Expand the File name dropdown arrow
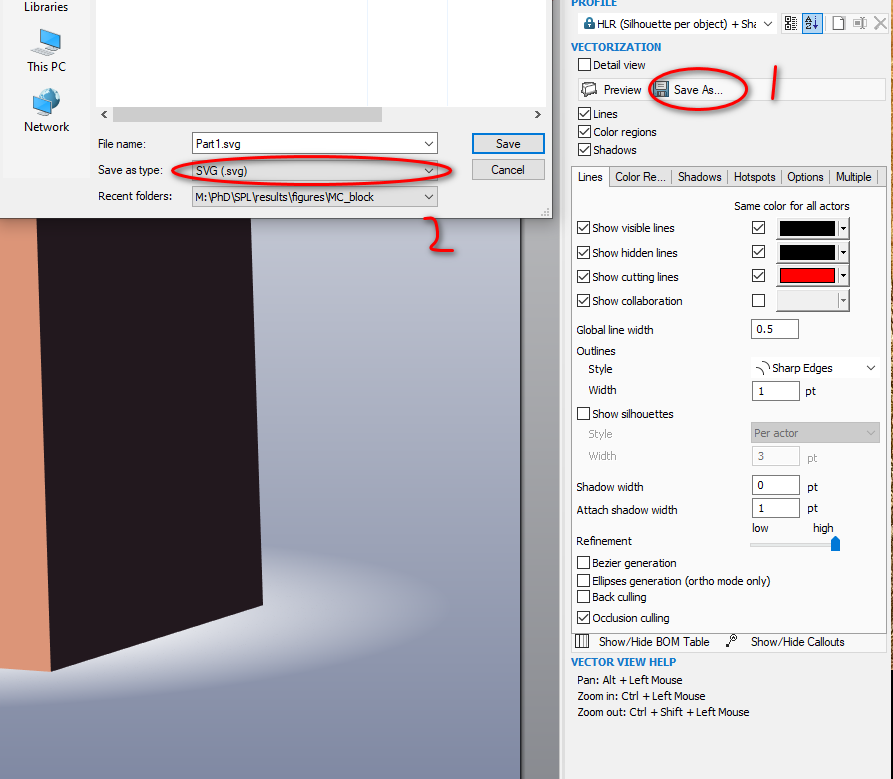 [429, 144]
